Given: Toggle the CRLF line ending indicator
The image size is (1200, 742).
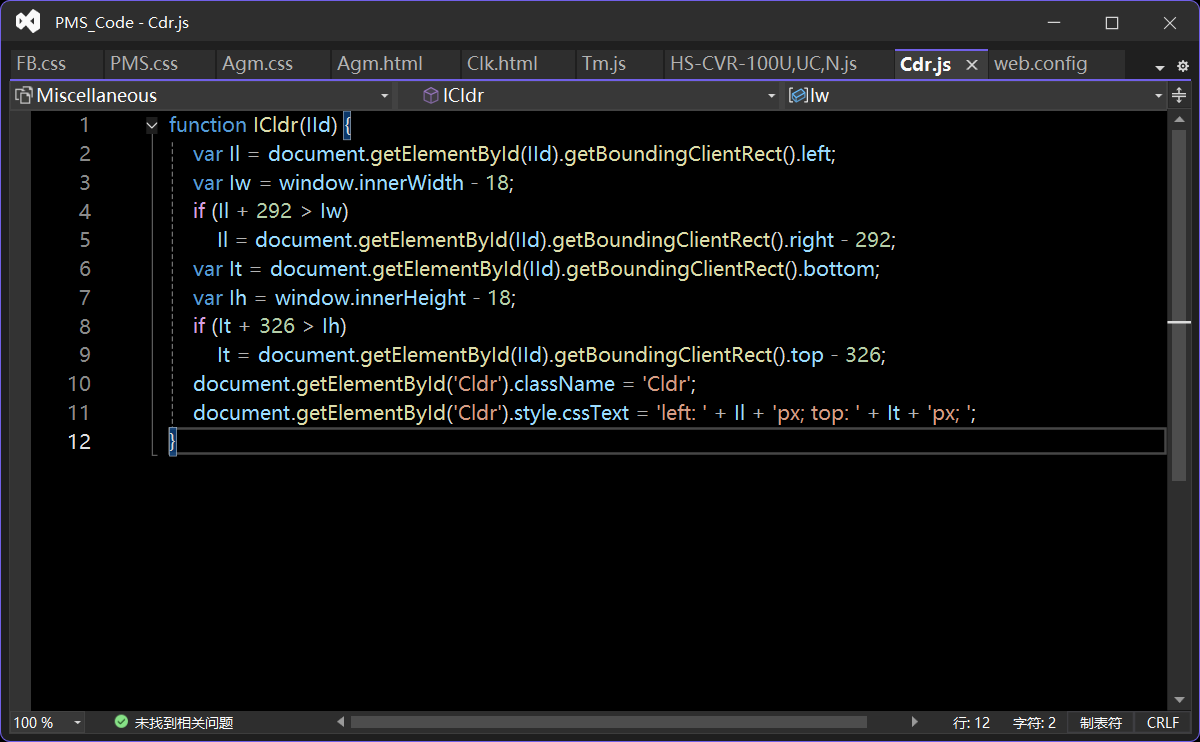Looking at the screenshot, I should 1162,722.
